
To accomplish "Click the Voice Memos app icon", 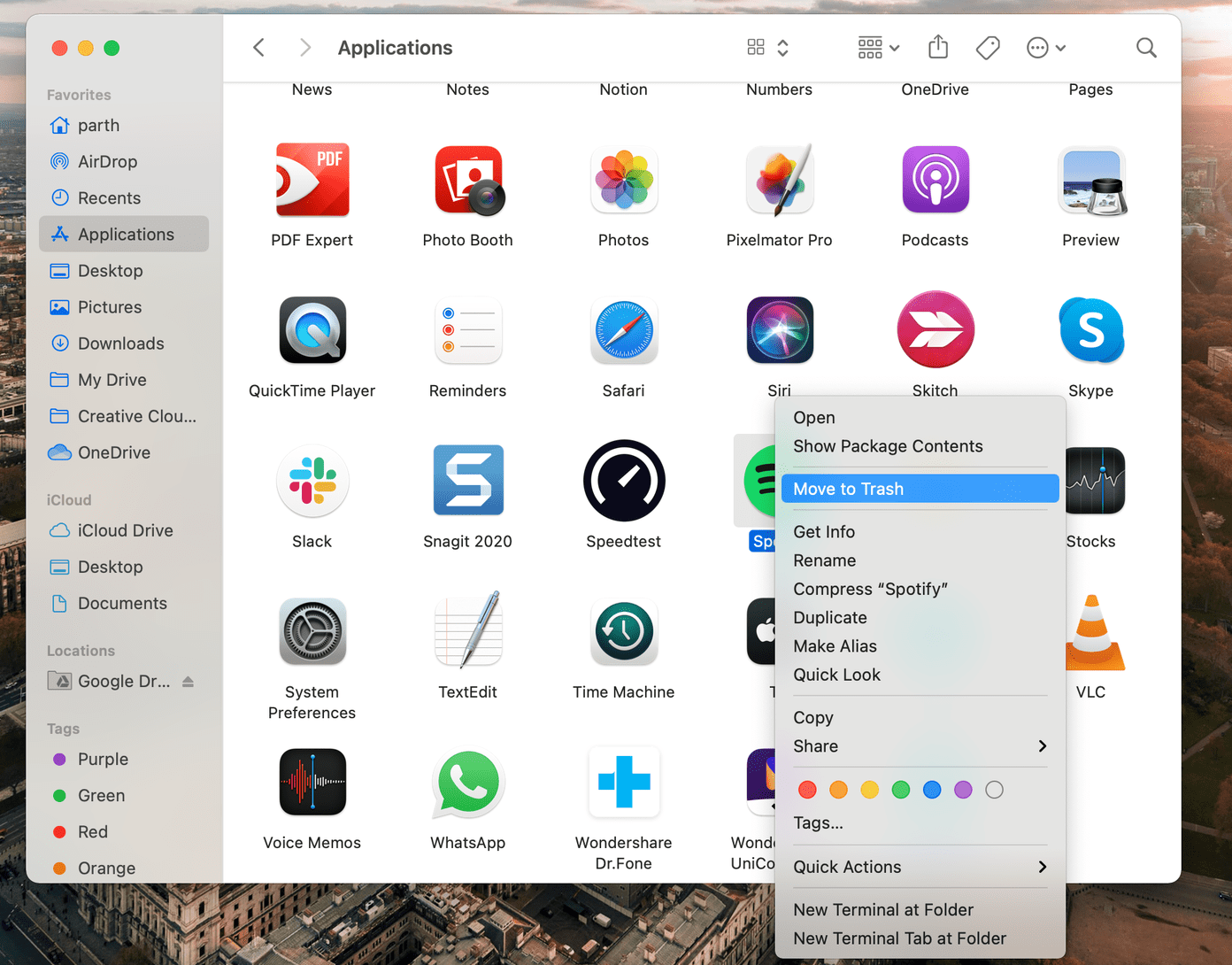I will pyautogui.click(x=312, y=782).
